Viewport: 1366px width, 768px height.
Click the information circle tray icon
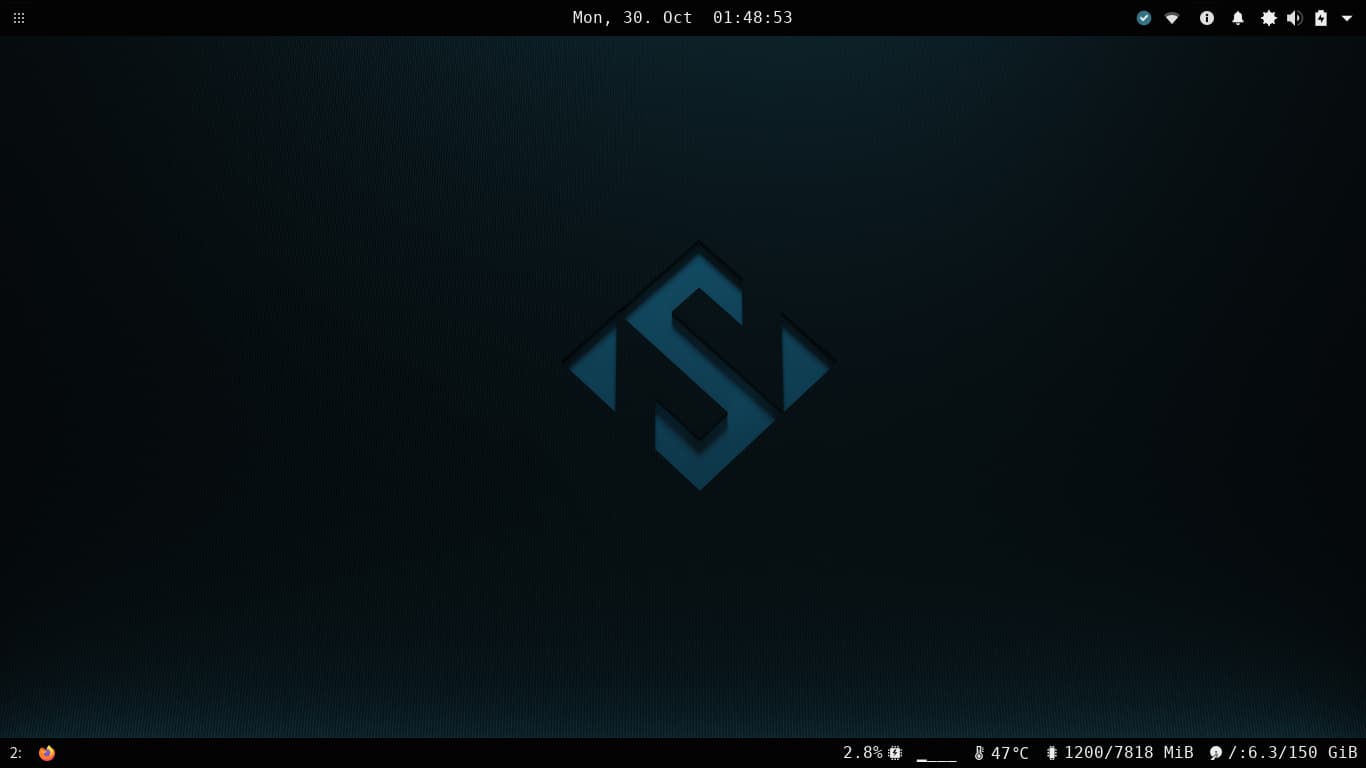[x=1207, y=18]
